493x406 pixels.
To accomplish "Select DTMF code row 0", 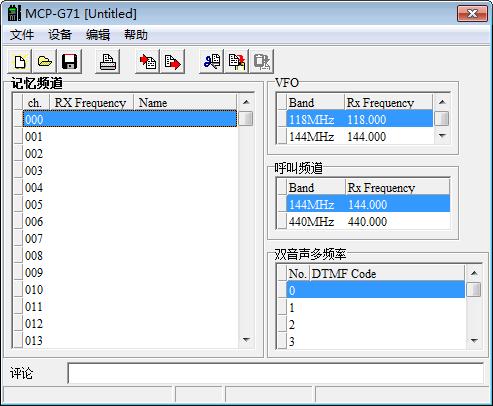I will [375, 290].
